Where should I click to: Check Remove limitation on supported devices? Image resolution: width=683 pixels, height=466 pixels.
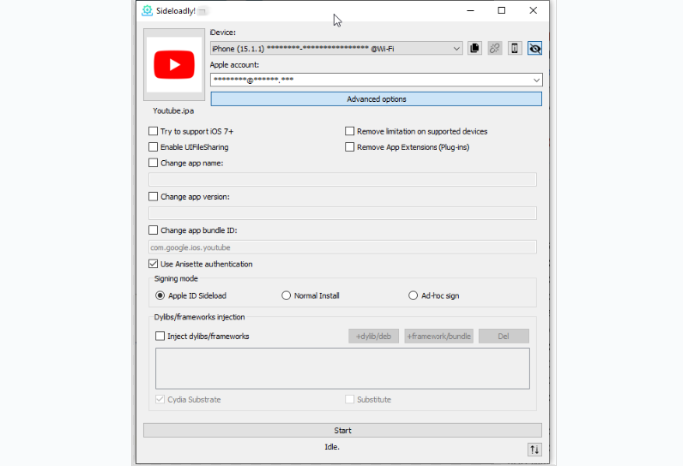349,131
